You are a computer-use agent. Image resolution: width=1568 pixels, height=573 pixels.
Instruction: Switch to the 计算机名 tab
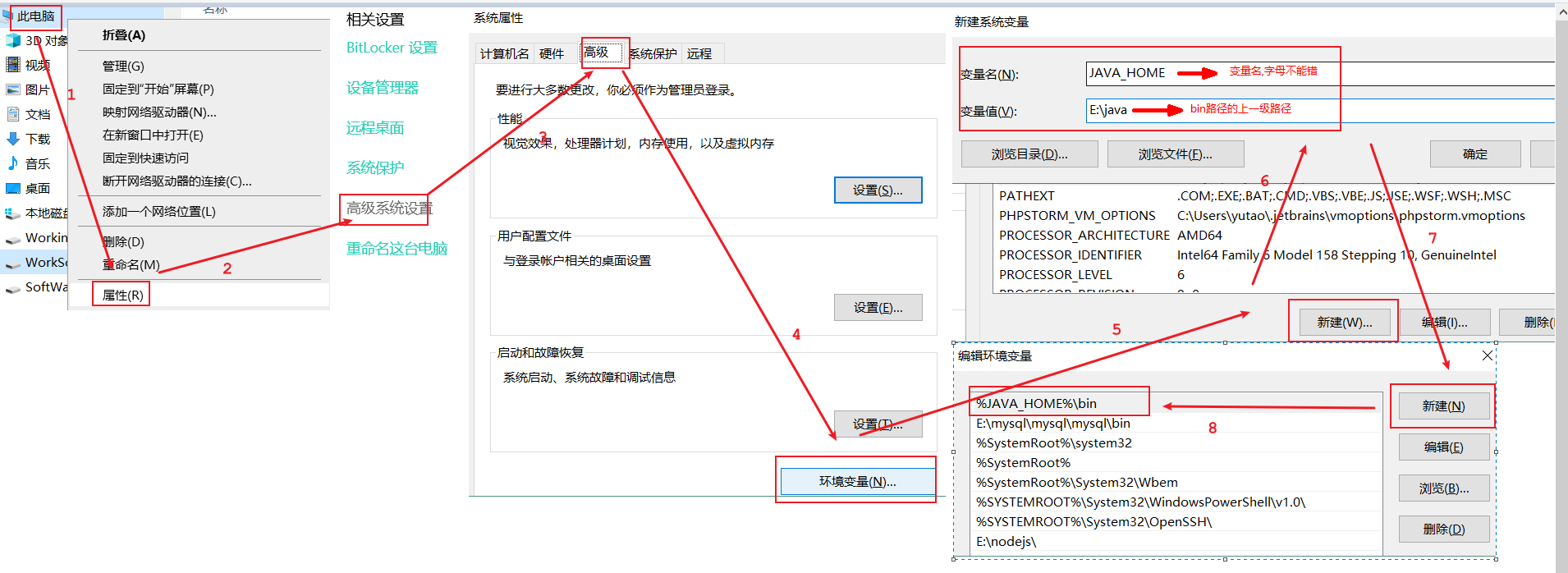coord(504,53)
